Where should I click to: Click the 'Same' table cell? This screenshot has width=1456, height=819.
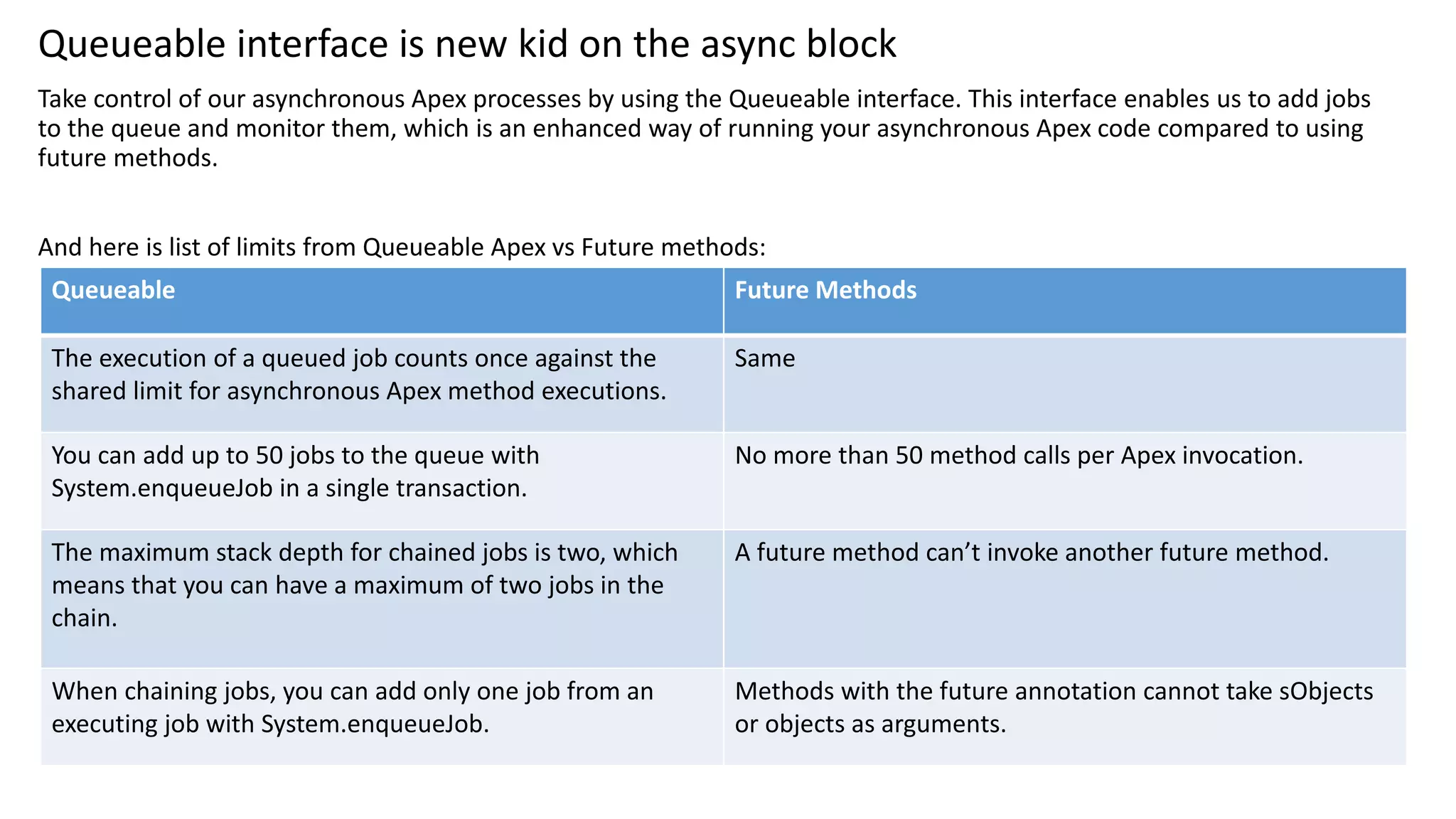[1065, 384]
